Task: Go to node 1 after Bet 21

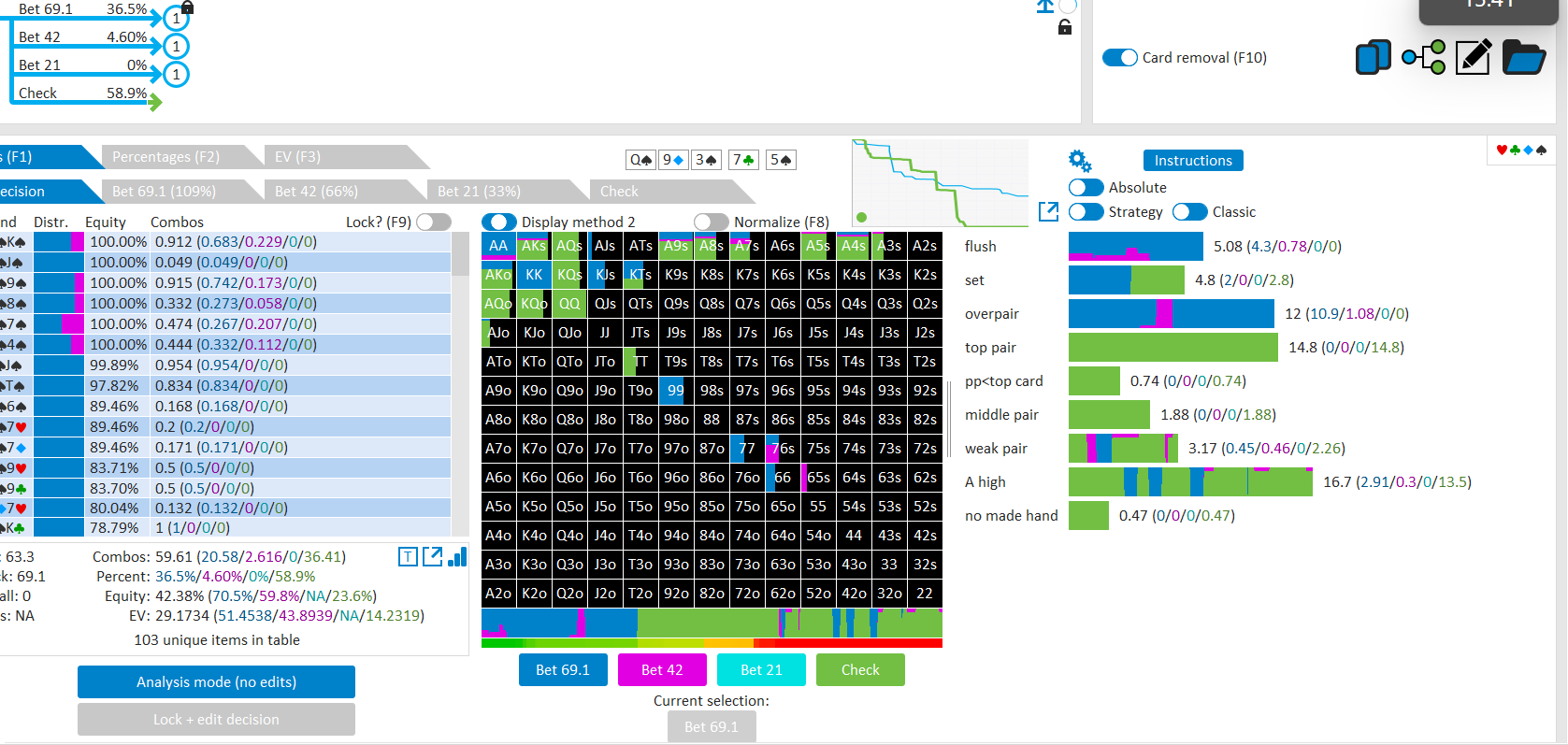Action: click(x=176, y=74)
